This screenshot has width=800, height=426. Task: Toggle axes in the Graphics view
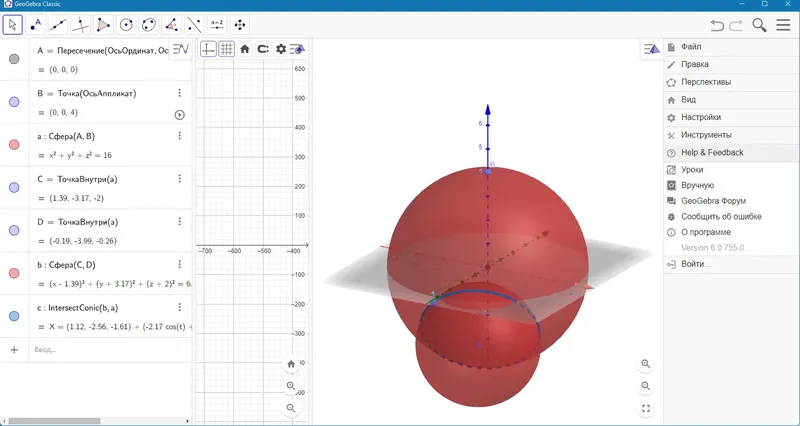click(x=208, y=49)
